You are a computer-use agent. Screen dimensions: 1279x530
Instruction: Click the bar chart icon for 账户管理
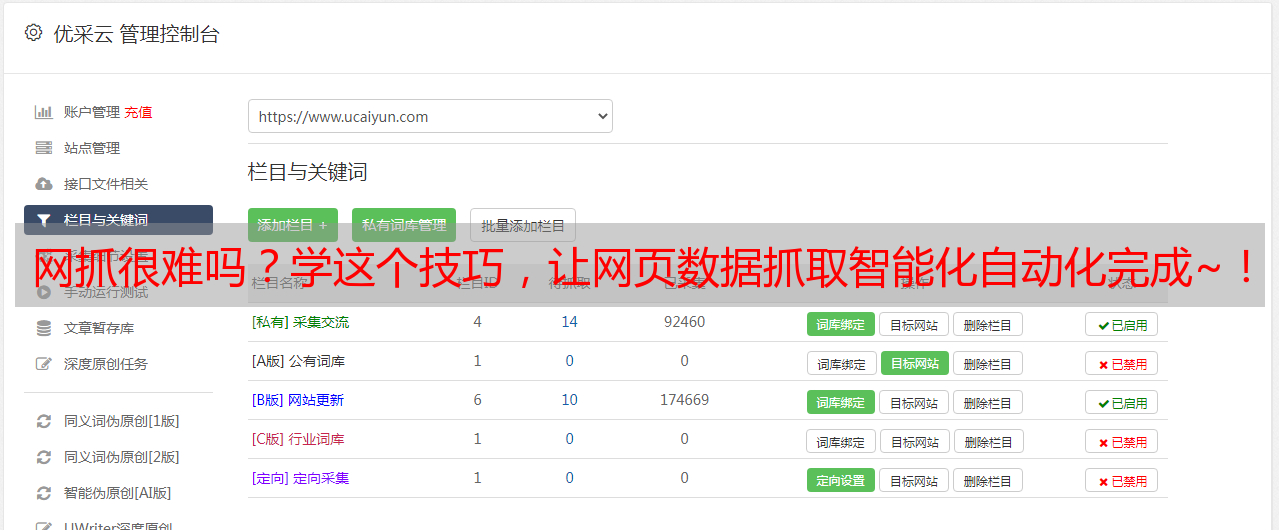coord(43,112)
